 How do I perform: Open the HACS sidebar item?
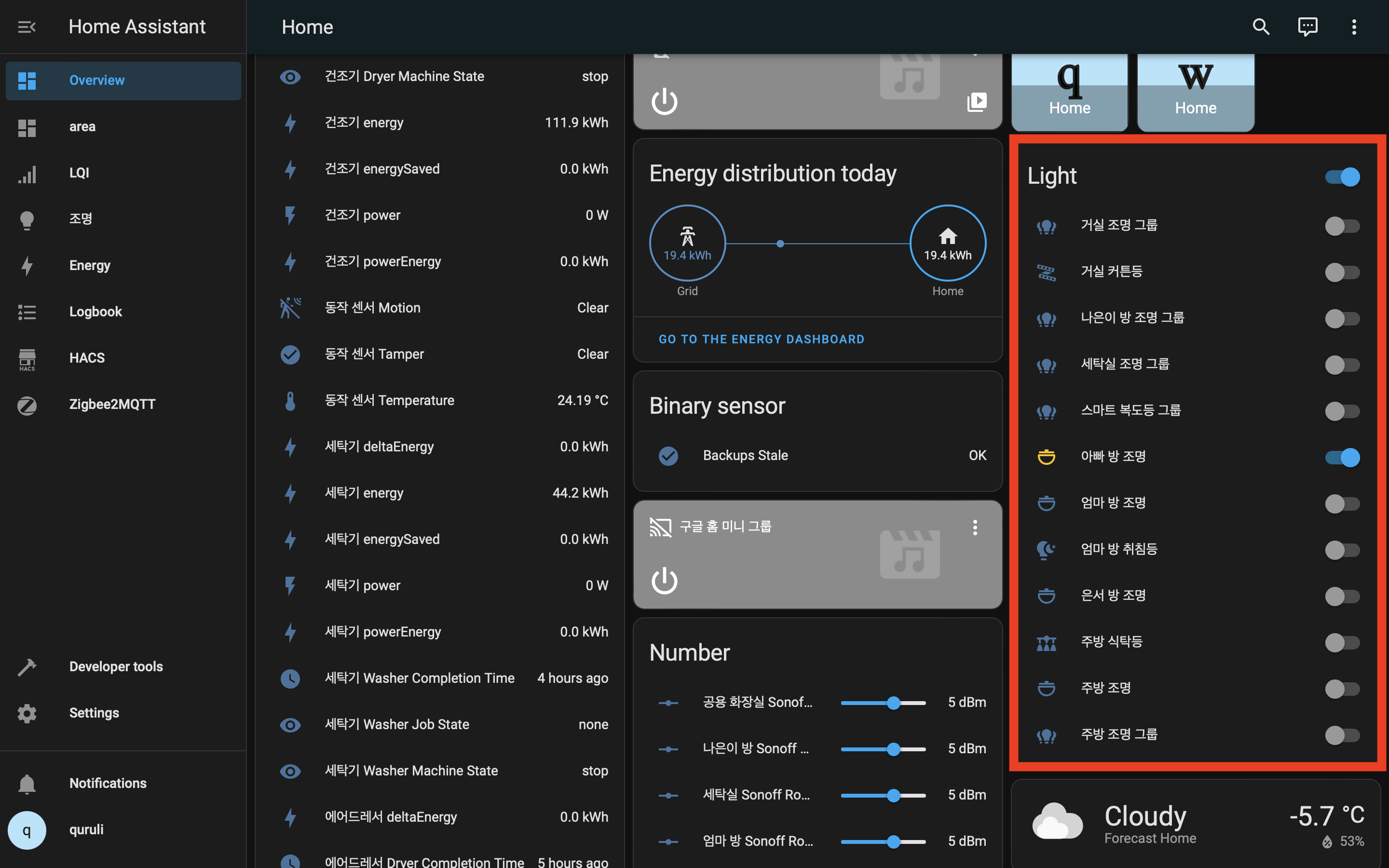[x=87, y=358]
